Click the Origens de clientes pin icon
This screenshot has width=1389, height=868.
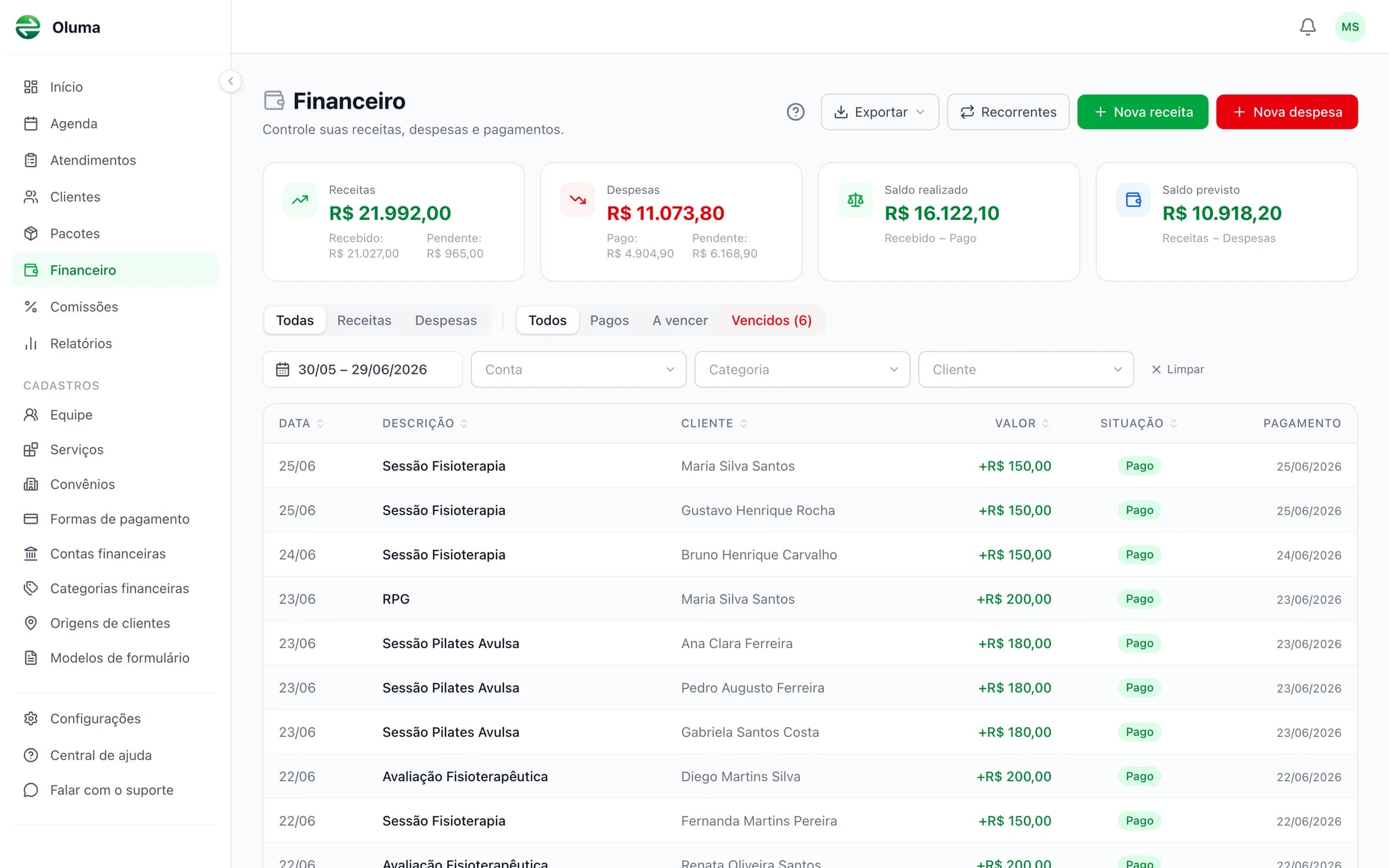click(x=31, y=623)
